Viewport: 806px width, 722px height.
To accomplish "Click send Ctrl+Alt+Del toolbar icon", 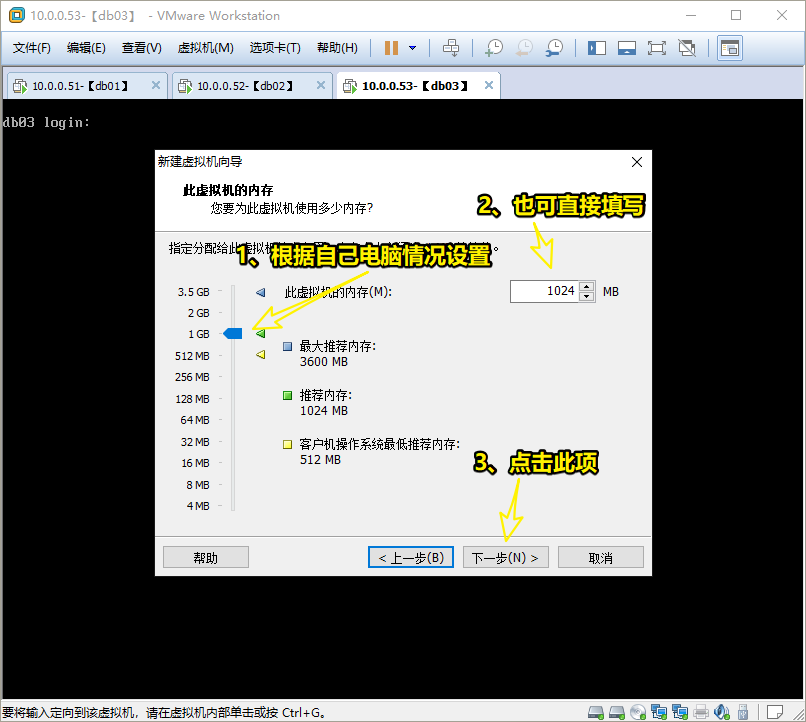I will (x=451, y=48).
